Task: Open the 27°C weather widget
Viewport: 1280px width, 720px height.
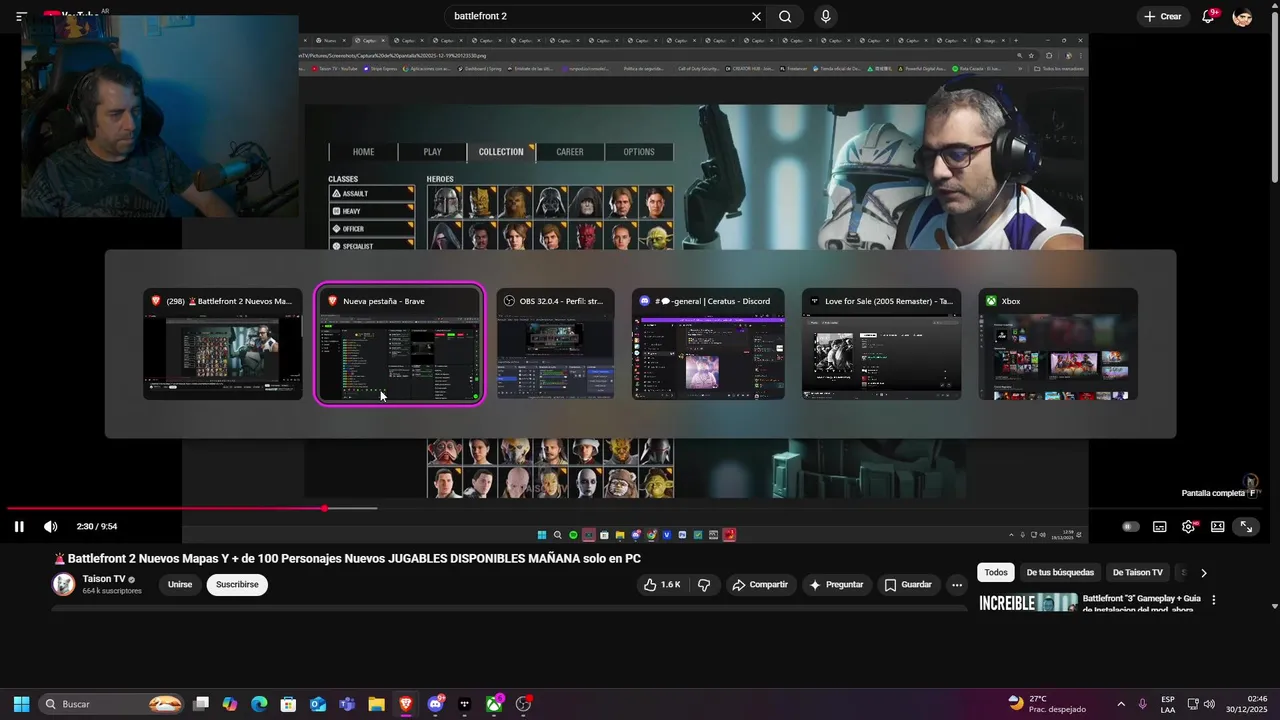Action: (1046, 704)
